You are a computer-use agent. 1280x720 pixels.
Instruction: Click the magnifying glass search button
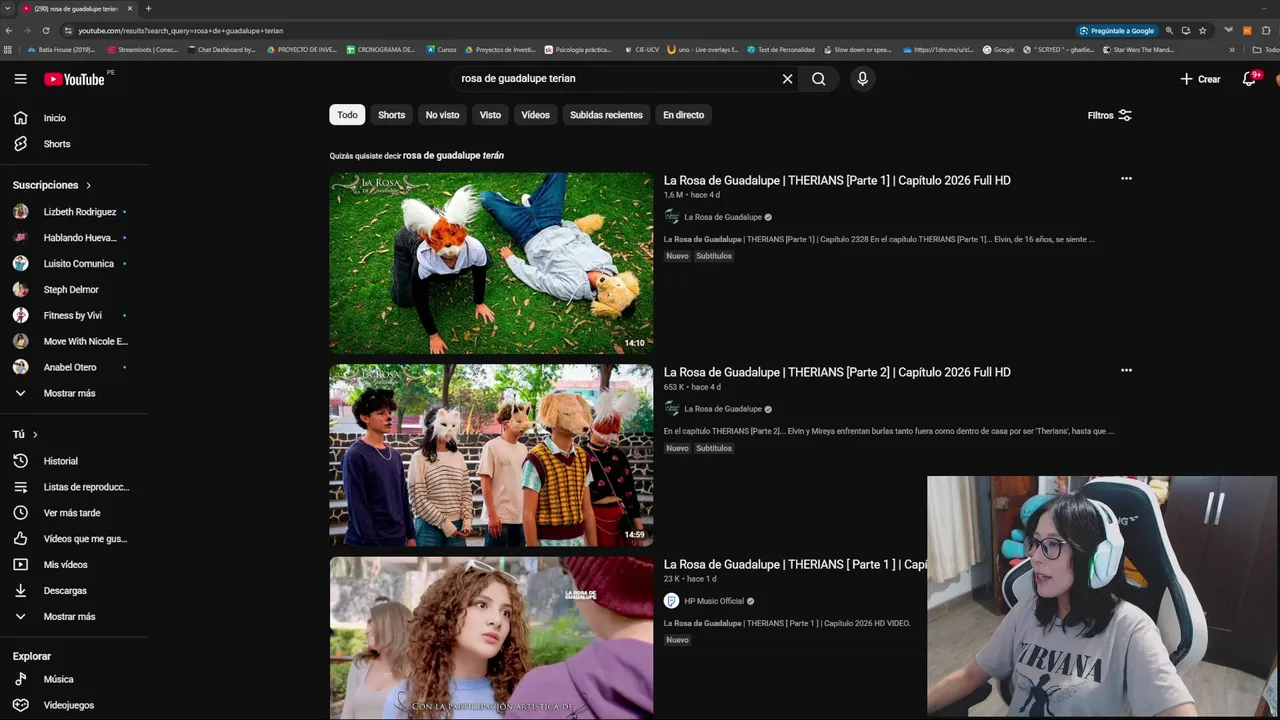[819, 79]
